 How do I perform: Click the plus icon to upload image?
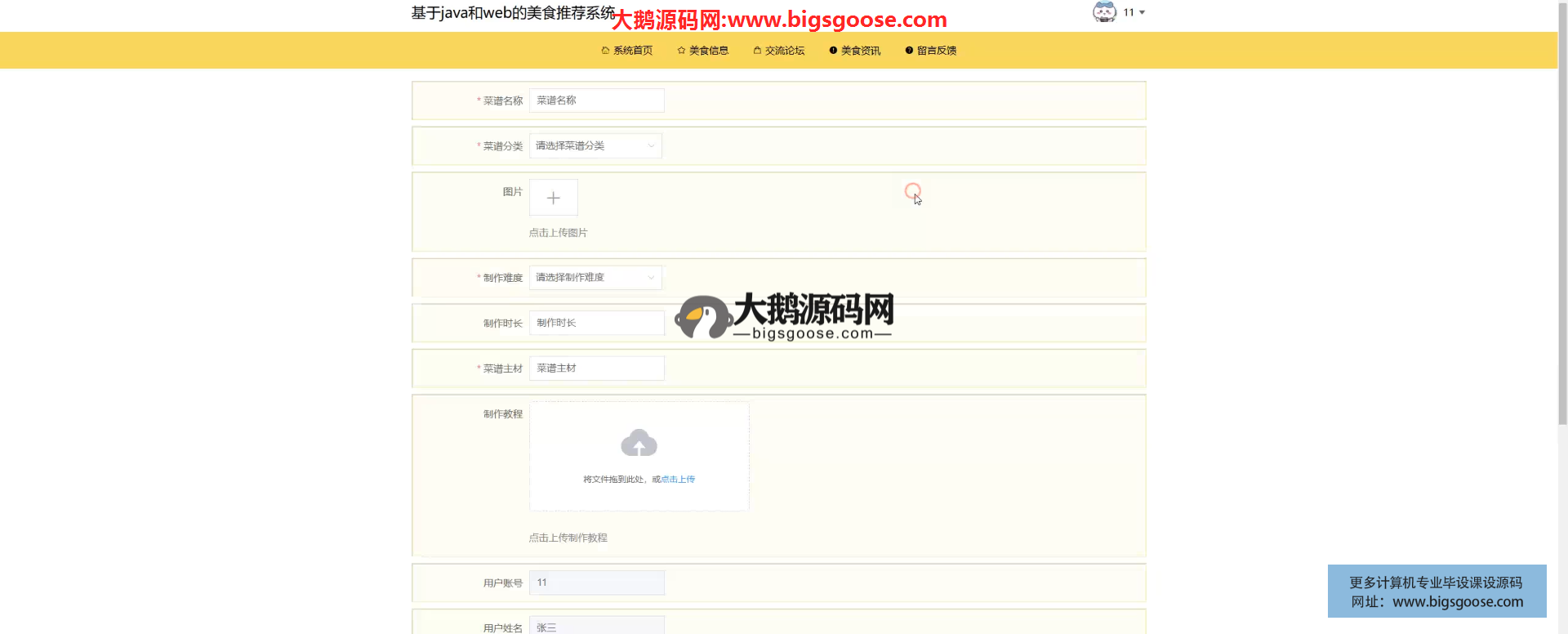tap(553, 198)
